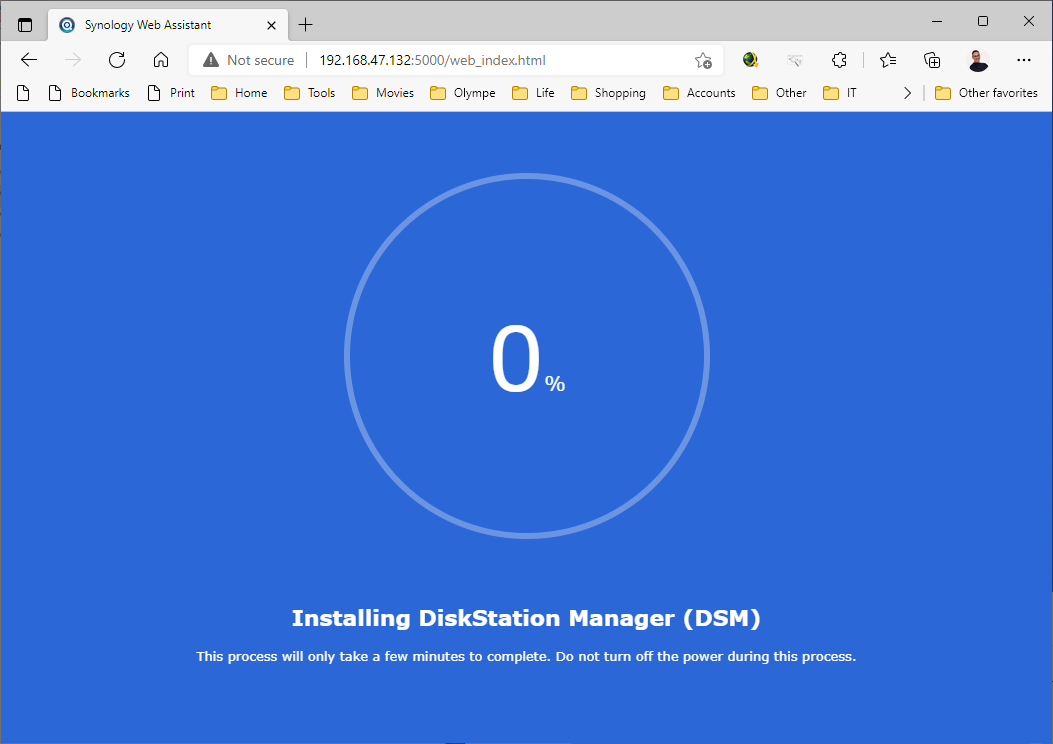This screenshot has height=744, width=1053.
Task: Close the Synology Web Assistant tab
Action: coord(271,26)
